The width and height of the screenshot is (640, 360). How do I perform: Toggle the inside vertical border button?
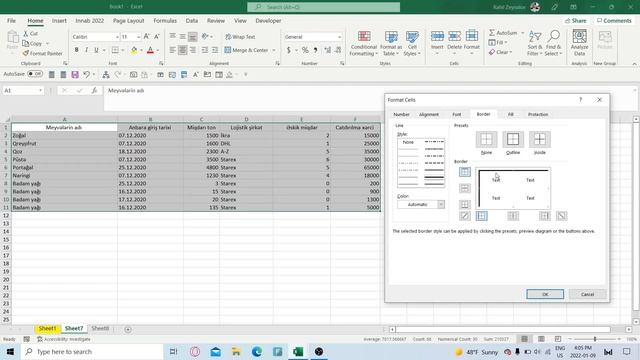(x=513, y=216)
